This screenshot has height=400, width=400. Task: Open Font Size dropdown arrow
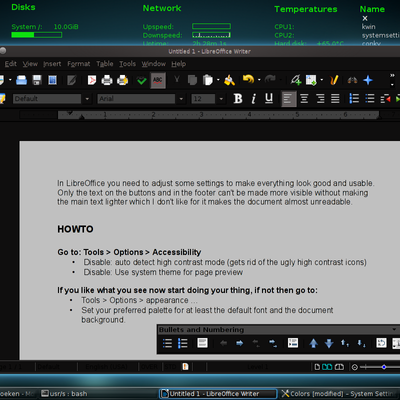click(221, 99)
